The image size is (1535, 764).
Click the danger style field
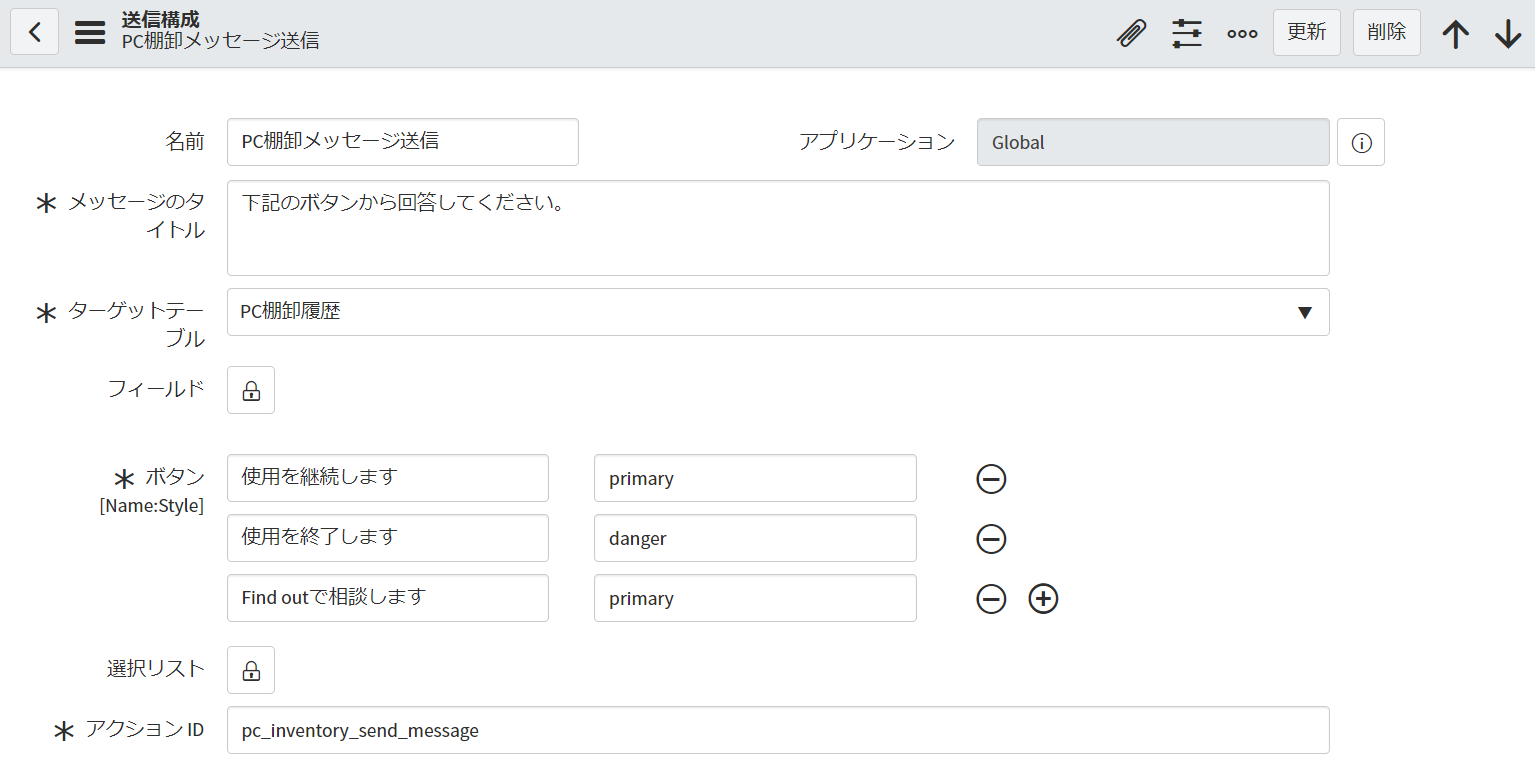[x=755, y=538]
